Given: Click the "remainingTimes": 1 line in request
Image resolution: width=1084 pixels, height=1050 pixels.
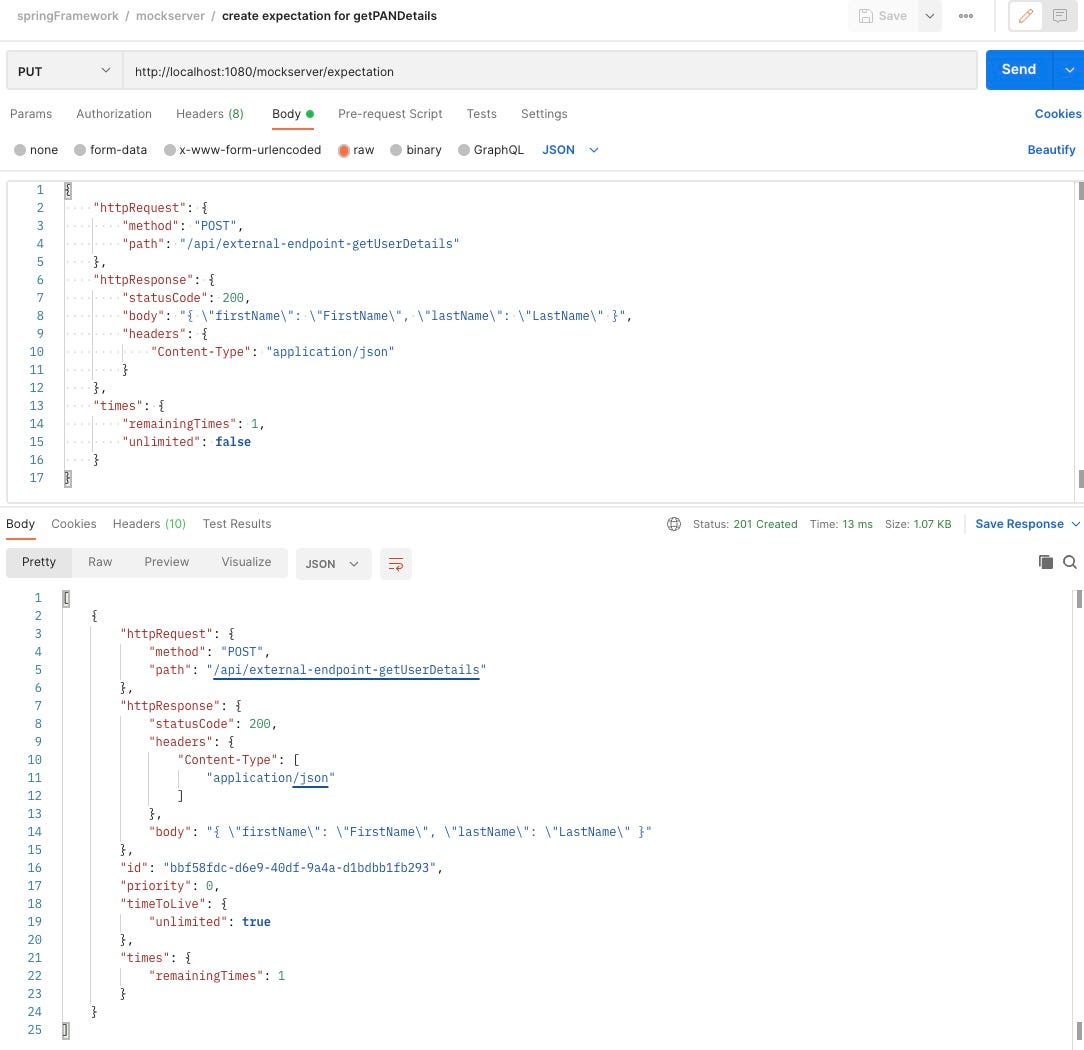Looking at the screenshot, I should coord(193,424).
